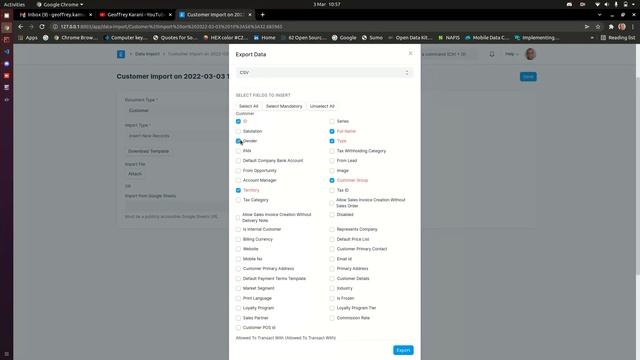Open the Computer key... bookmark
Screen dimensions: 640x360
point(126,38)
